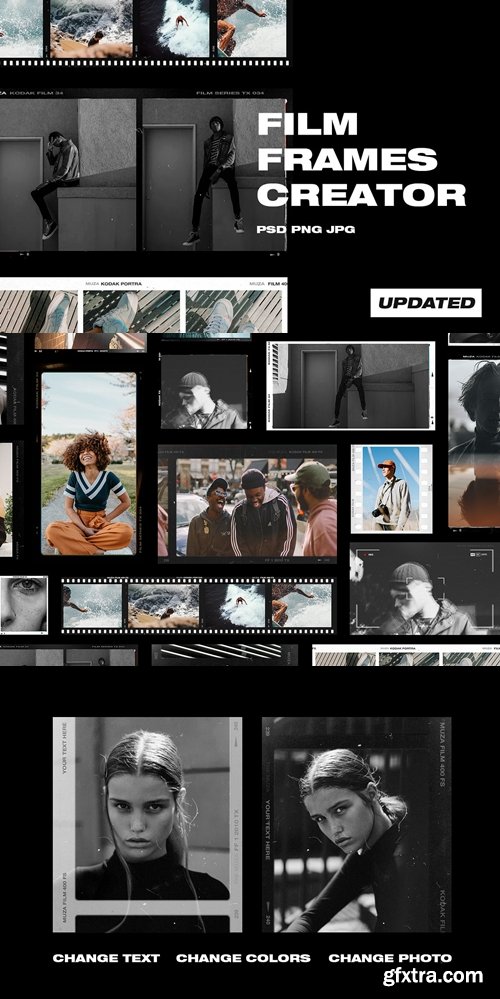Select the close-up eye black-and-white photo
Screen dimensions: 500x999
[x=24, y=605]
